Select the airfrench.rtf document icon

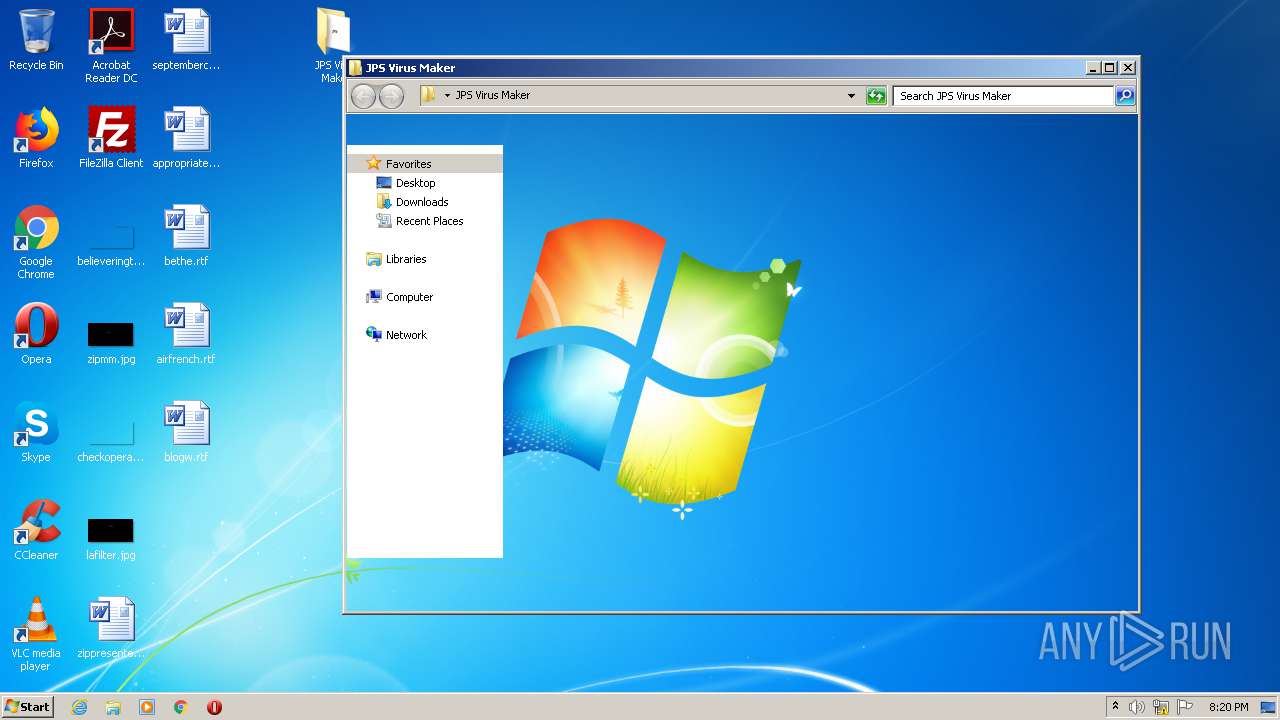(x=186, y=334)
